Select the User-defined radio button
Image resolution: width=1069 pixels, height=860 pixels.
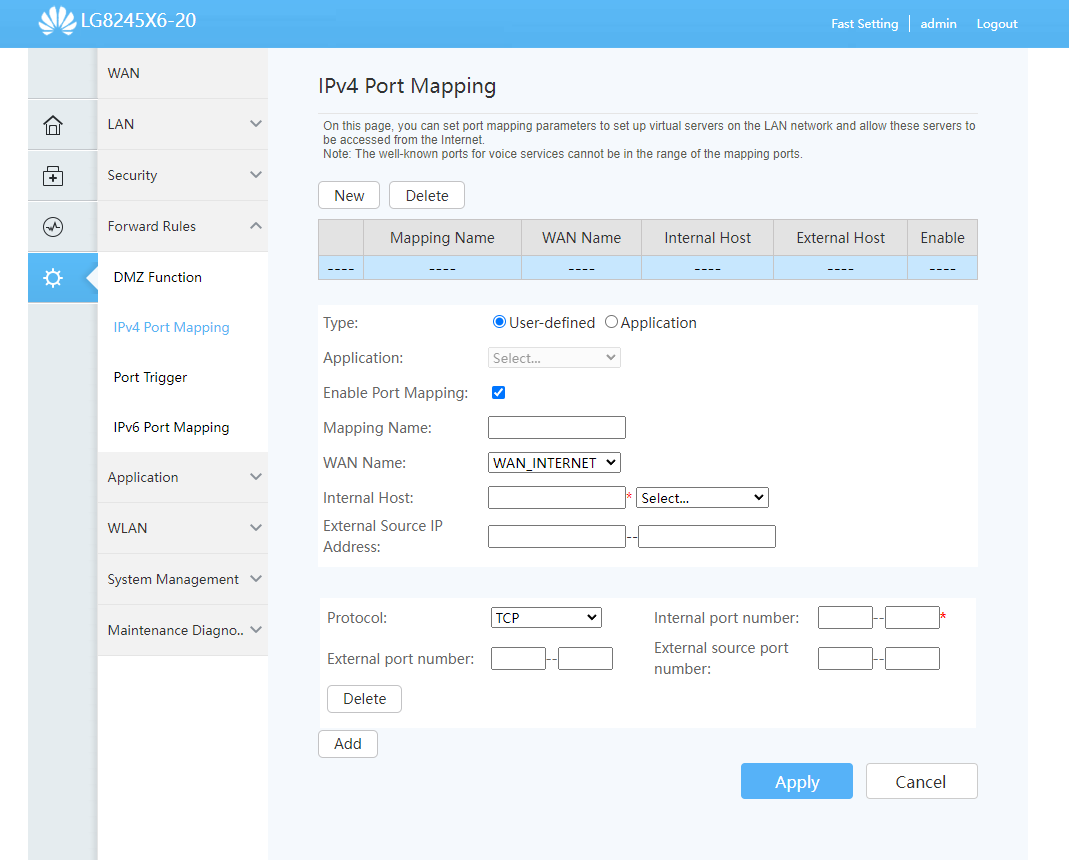pyautogui.click(x=500, y=322)
